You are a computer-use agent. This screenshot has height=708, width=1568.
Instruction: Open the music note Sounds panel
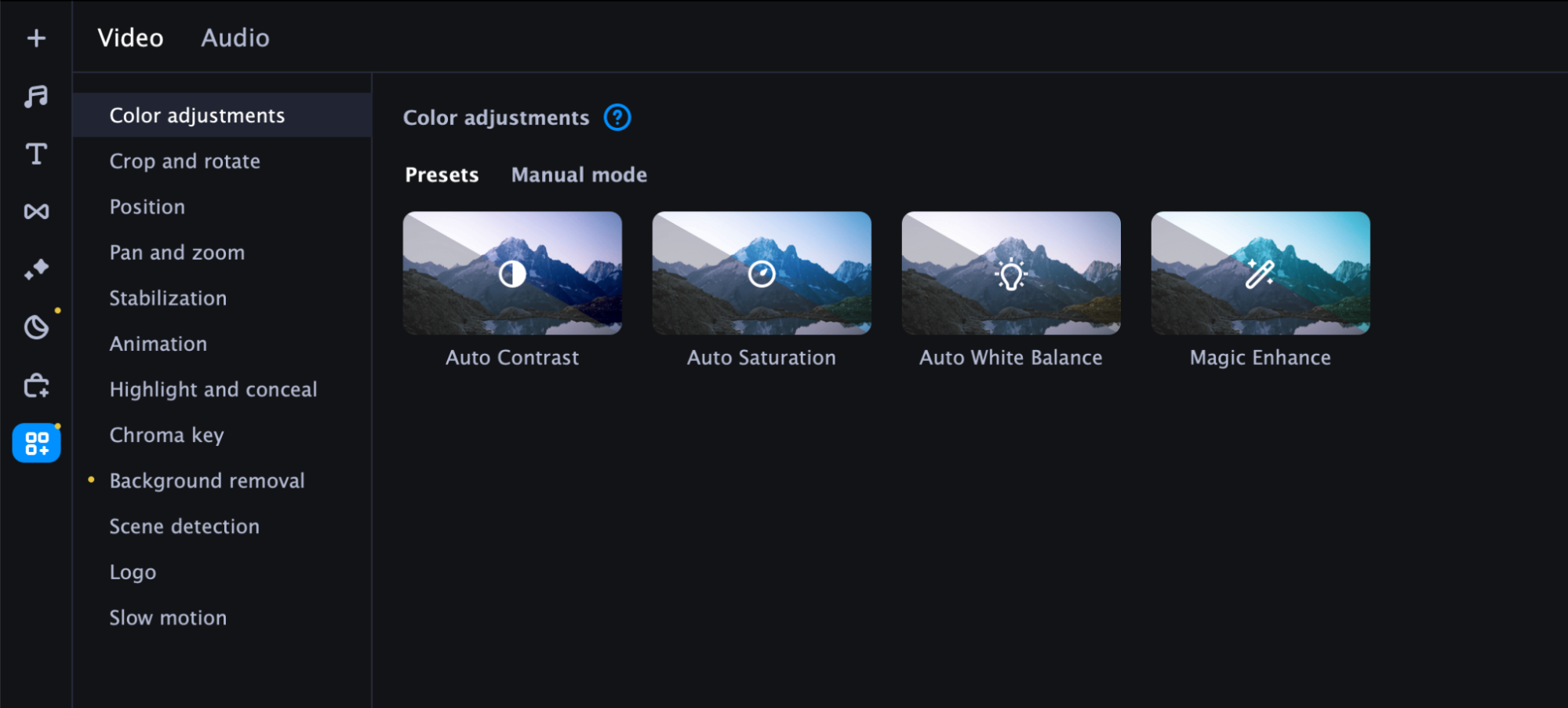point(36,96)
